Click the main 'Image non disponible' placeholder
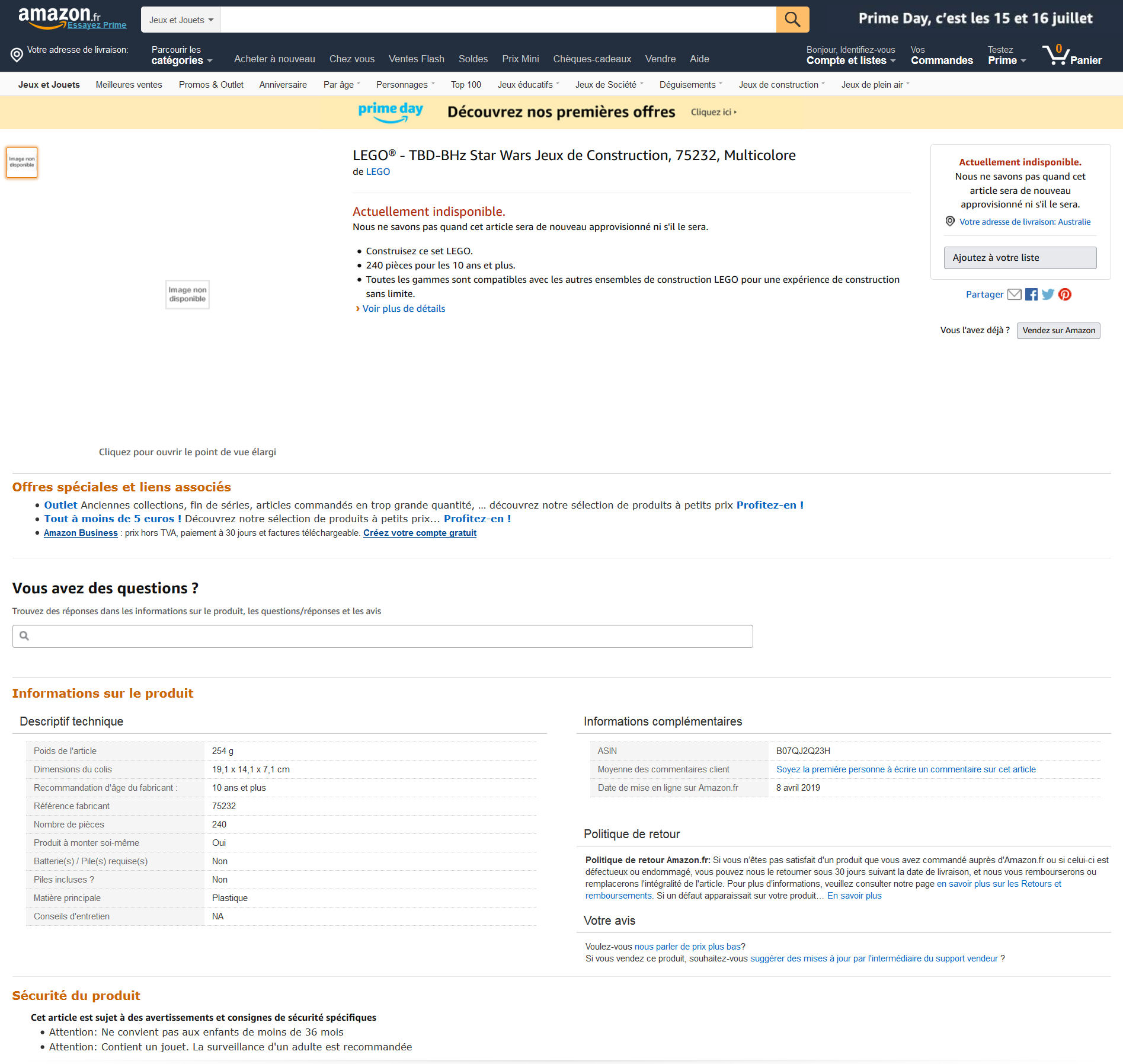This screenshot has height=1064, width=1123. [x=187, y=295]
